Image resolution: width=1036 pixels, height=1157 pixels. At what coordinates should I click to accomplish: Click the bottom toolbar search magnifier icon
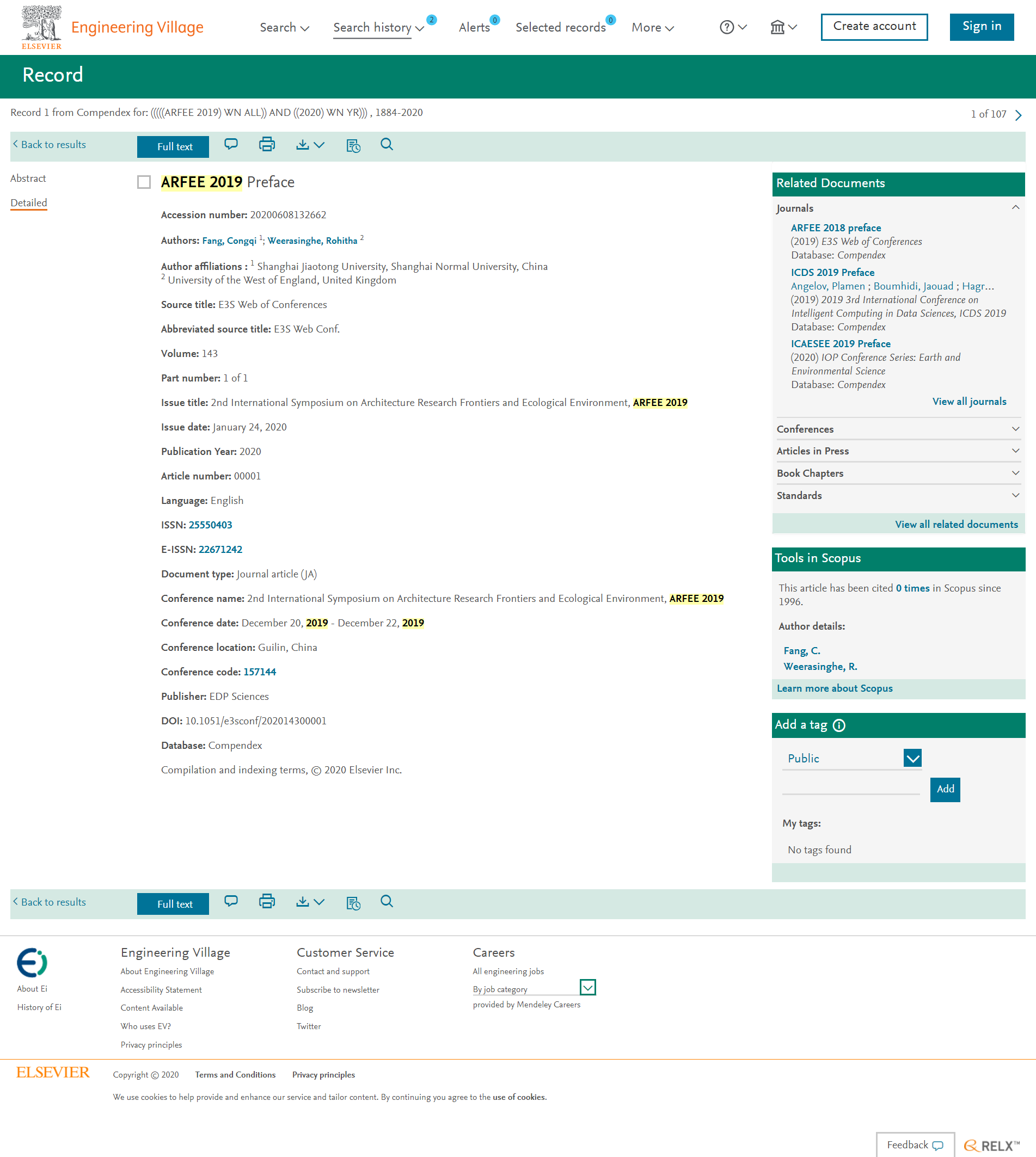pos(387,901)
